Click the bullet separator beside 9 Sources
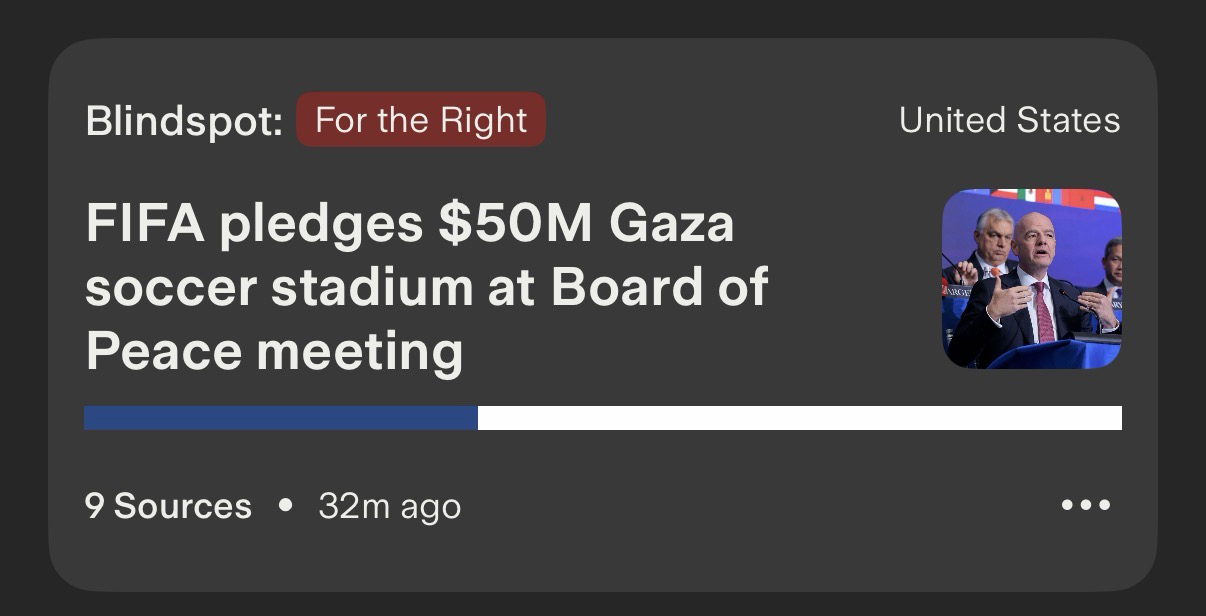The width and height of the screenshot is (1206, 616). 286,505
